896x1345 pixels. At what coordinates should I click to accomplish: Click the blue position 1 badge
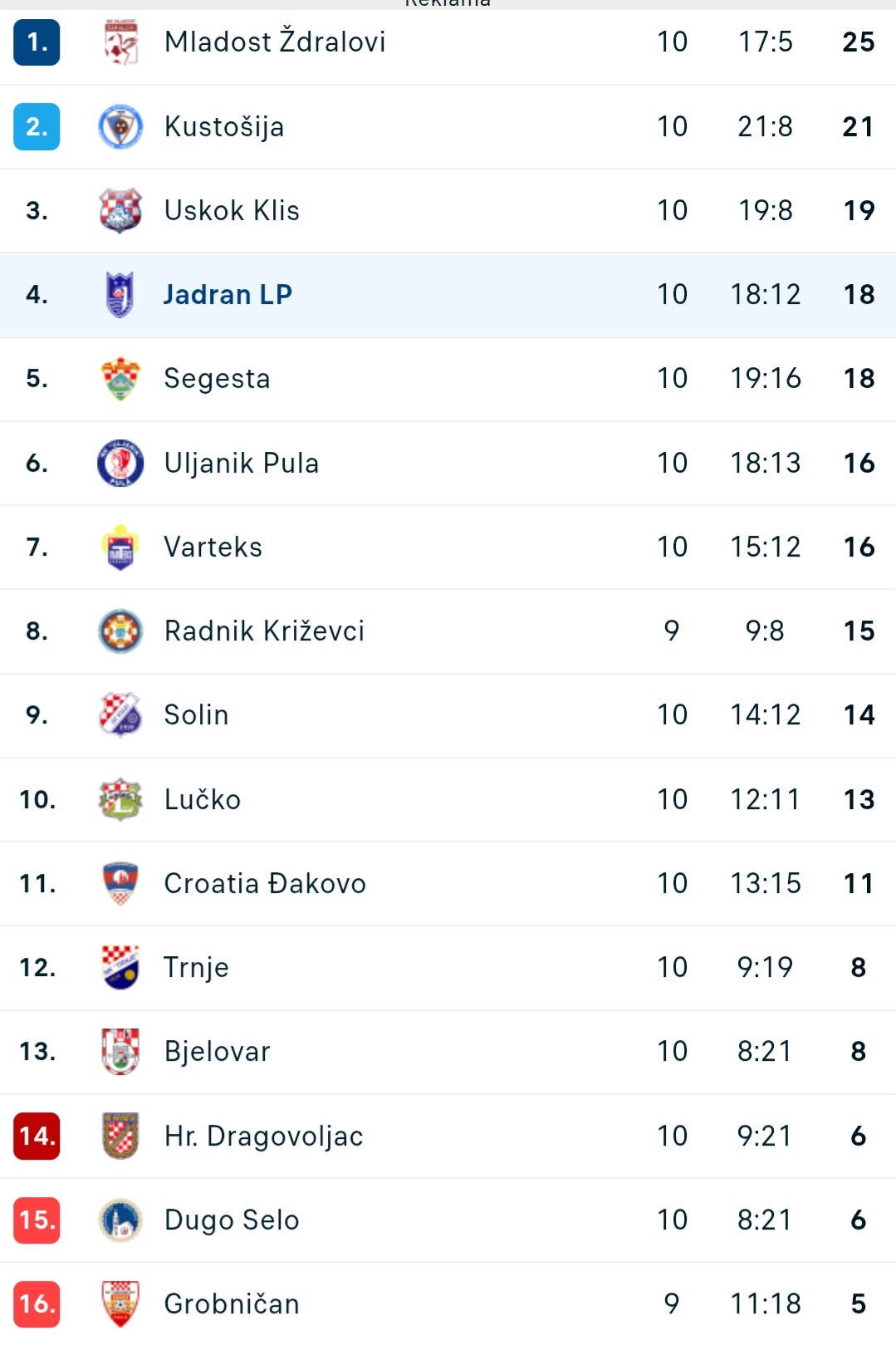[x=37, y=42]
